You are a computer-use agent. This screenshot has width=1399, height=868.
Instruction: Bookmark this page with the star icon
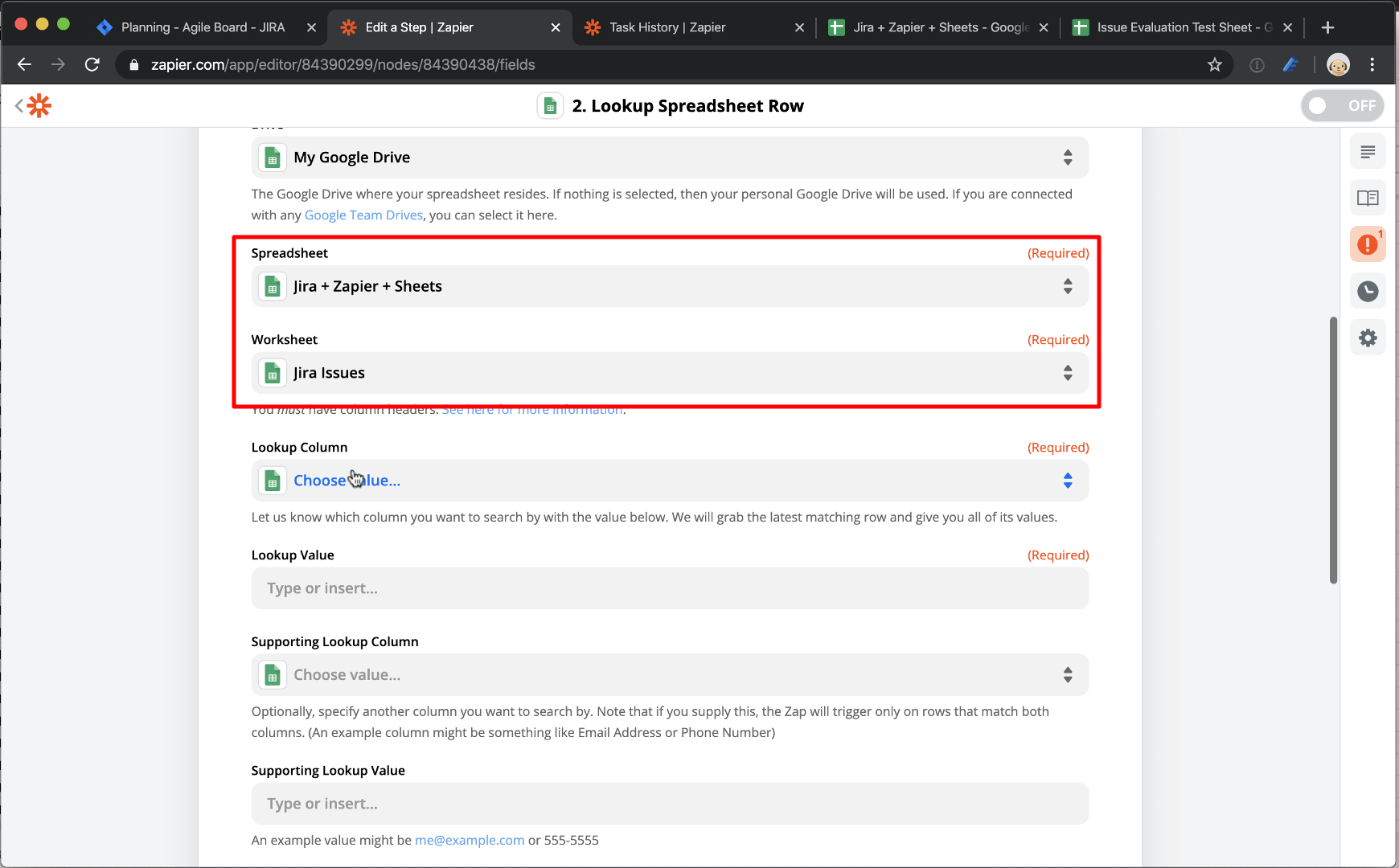click(1214, 64)
